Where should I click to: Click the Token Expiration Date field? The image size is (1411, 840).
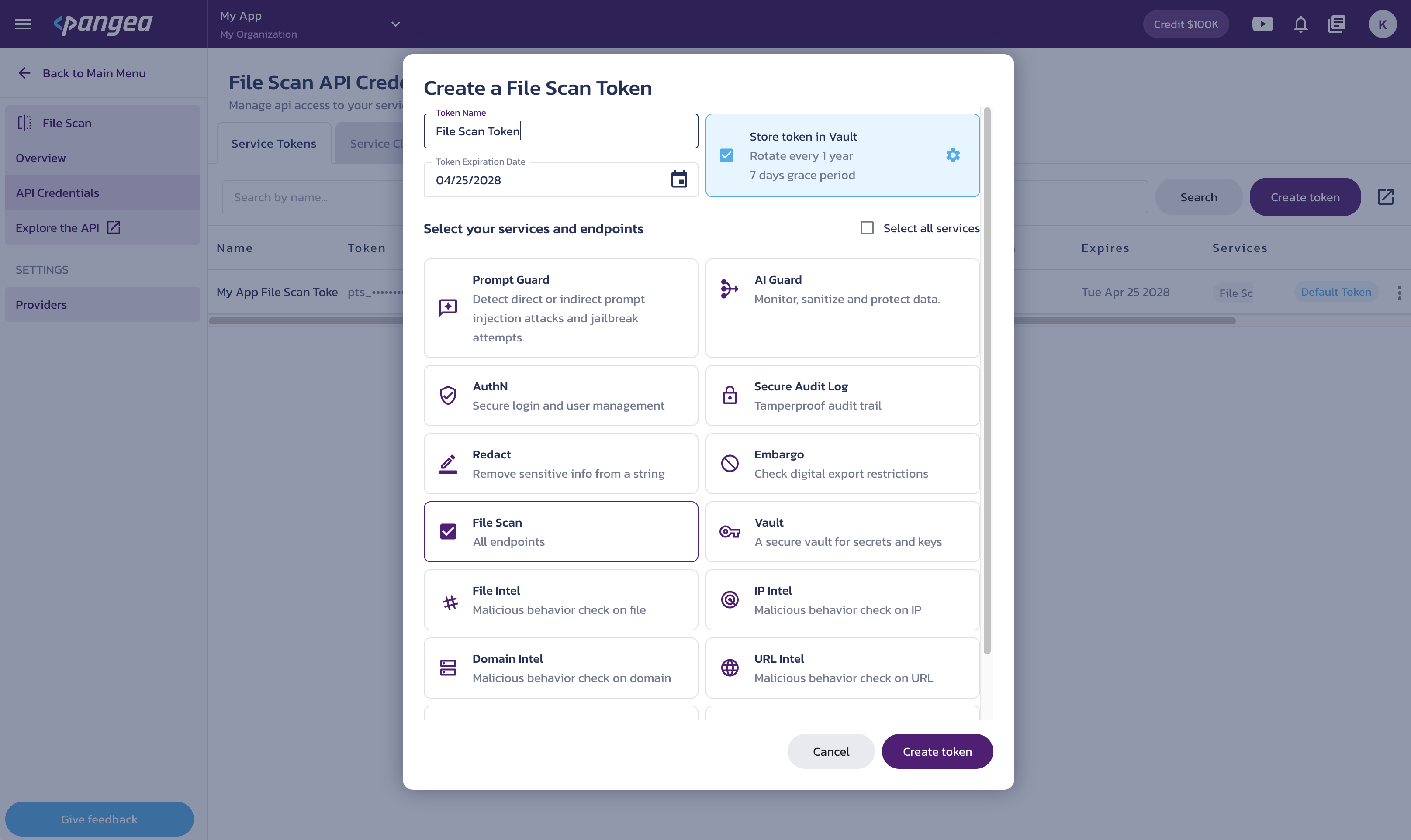(x=560, y=180)
